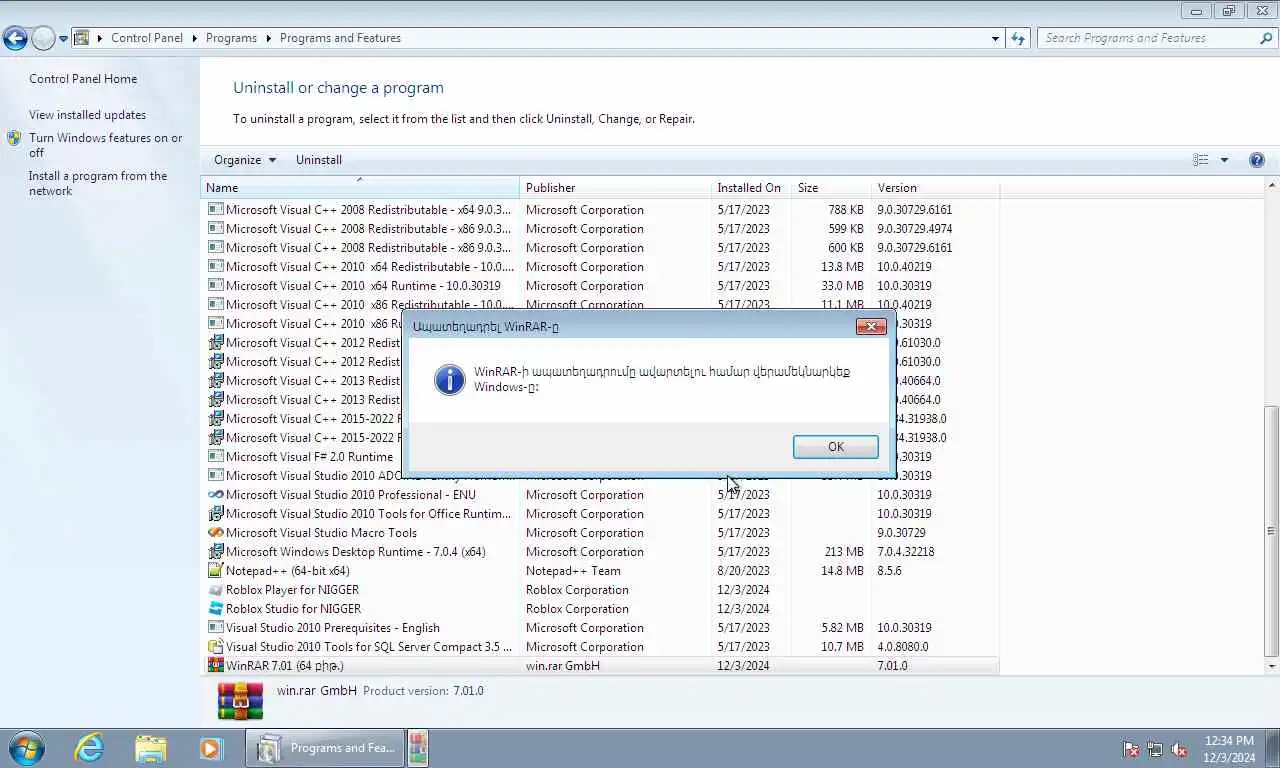Click the Uninstall toolbar button
The width and height of the screenshot is (1280, 768).
[319, 160]
